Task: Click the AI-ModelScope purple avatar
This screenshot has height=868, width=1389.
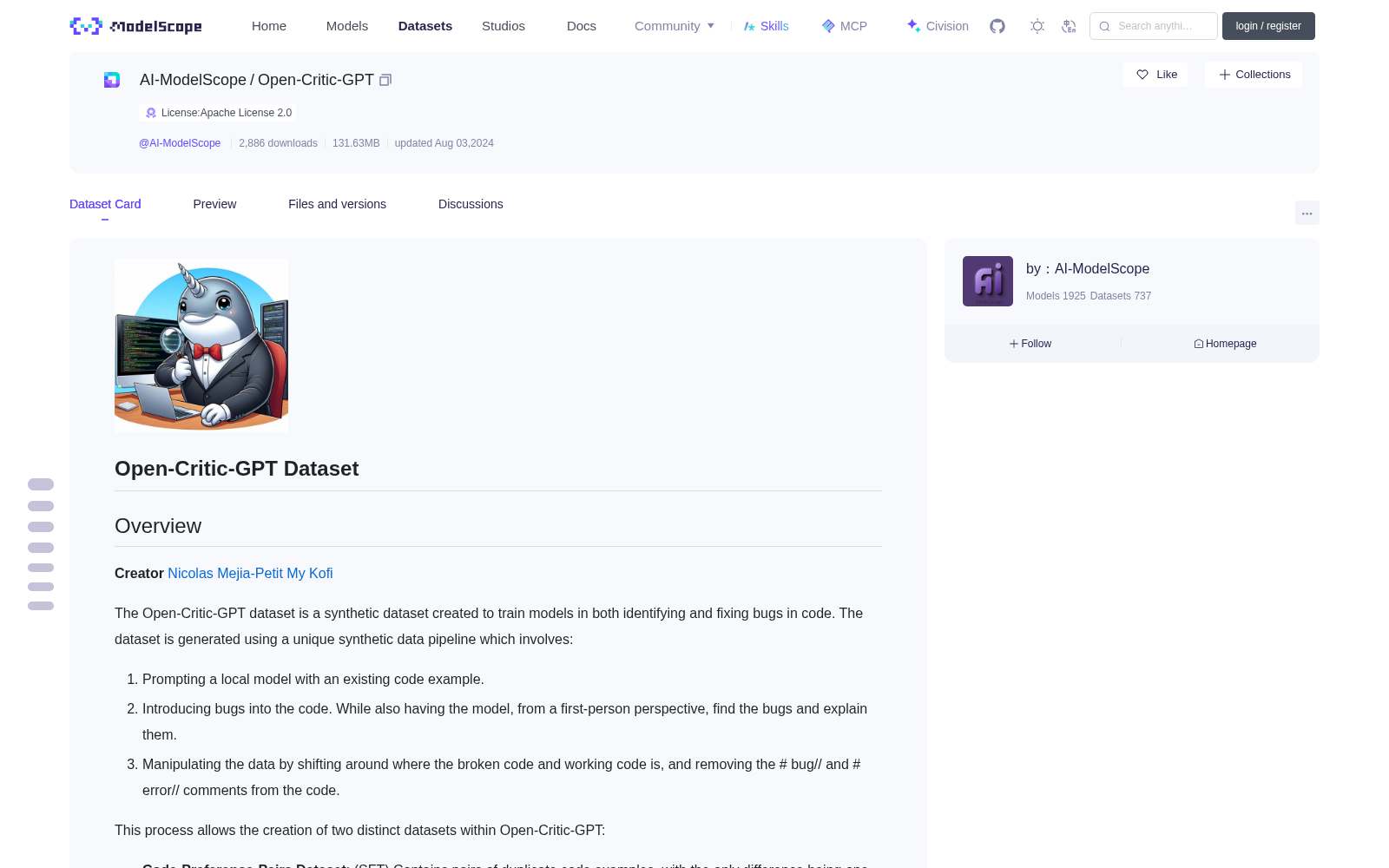Action: point(988,281)
